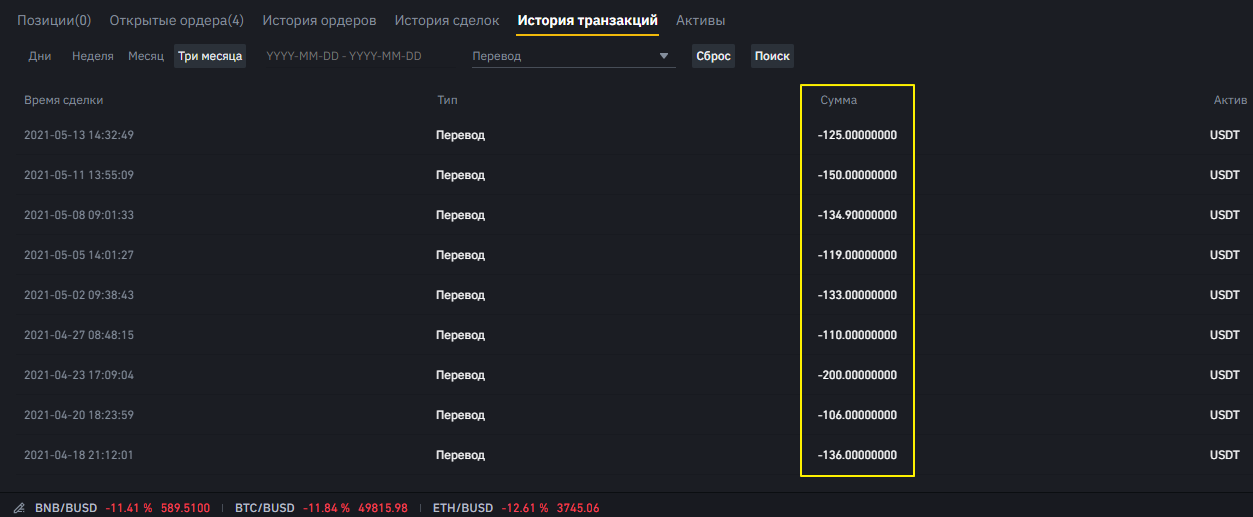Click the -134.90000000 amount
The height and width of the screenshot is (517, 1253).
tap(857, 215)
